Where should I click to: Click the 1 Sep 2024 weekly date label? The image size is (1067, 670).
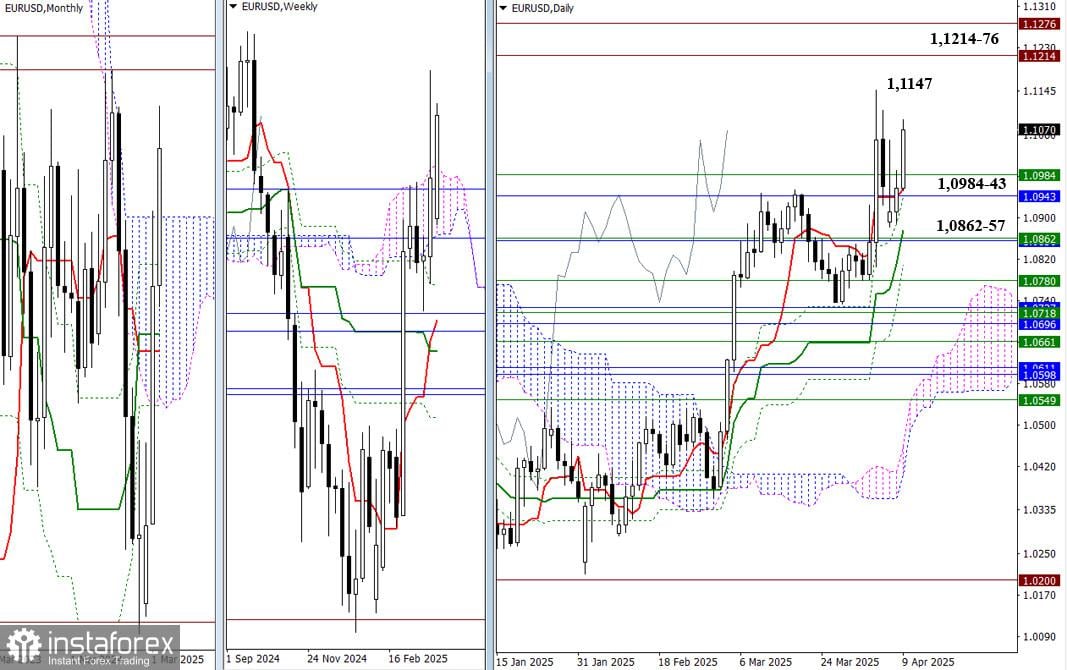pyautogui.click(x=252, y=658)
